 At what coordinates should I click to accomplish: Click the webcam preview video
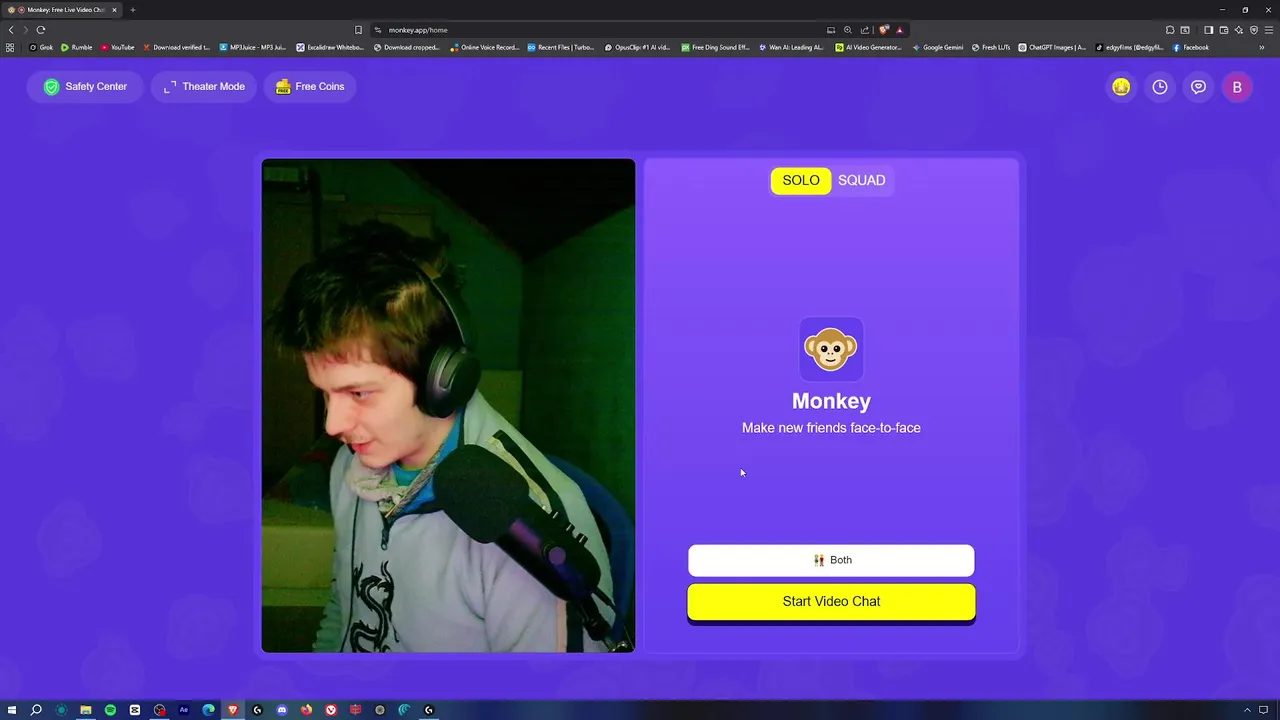[448, 406]
